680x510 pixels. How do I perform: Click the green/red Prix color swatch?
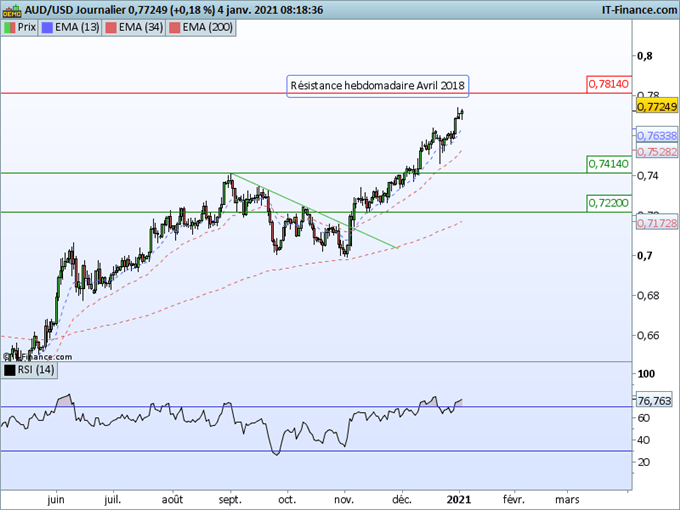coord(10,28)
